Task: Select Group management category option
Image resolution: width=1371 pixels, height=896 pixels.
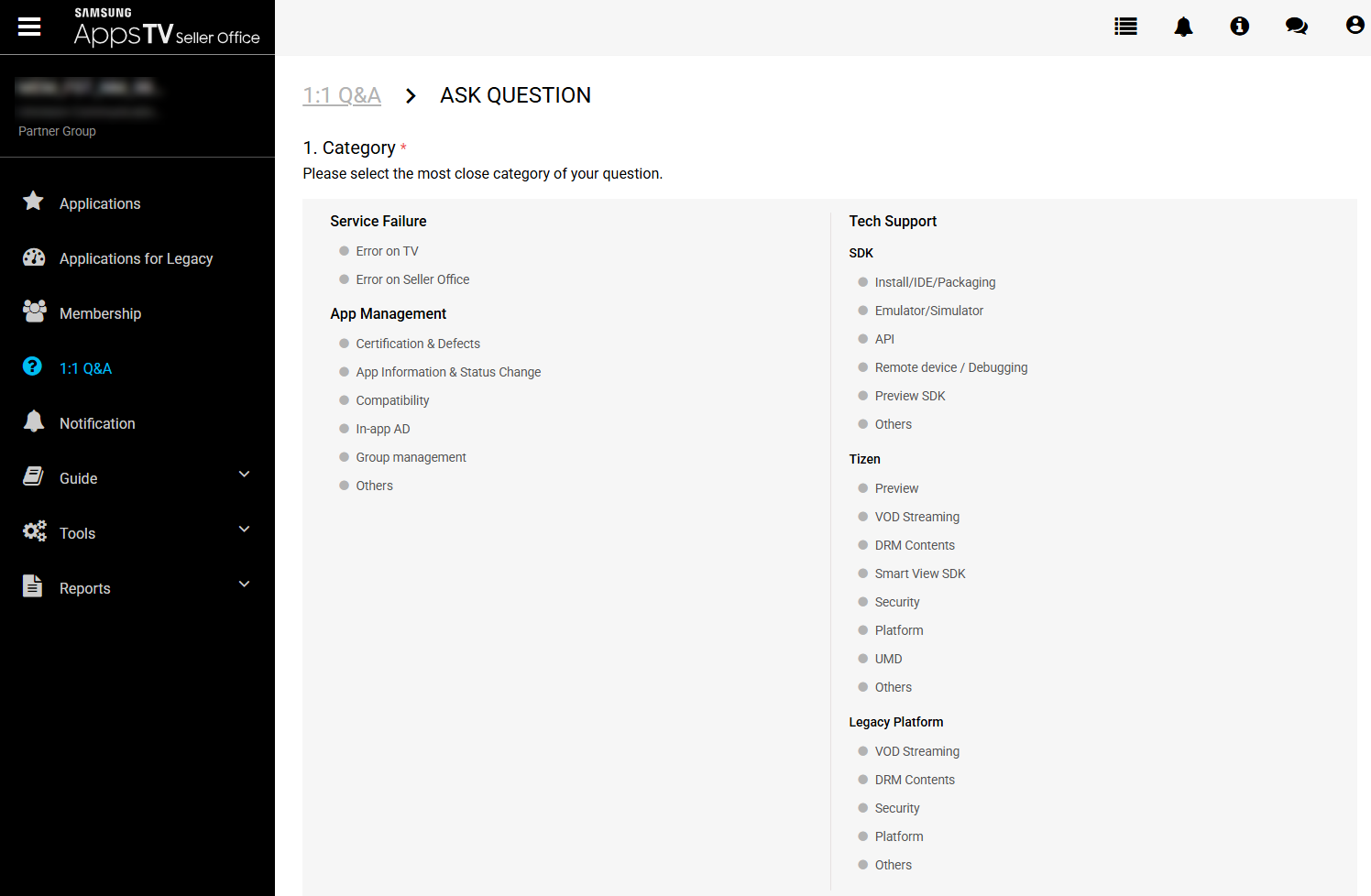Action: [345, 457]
